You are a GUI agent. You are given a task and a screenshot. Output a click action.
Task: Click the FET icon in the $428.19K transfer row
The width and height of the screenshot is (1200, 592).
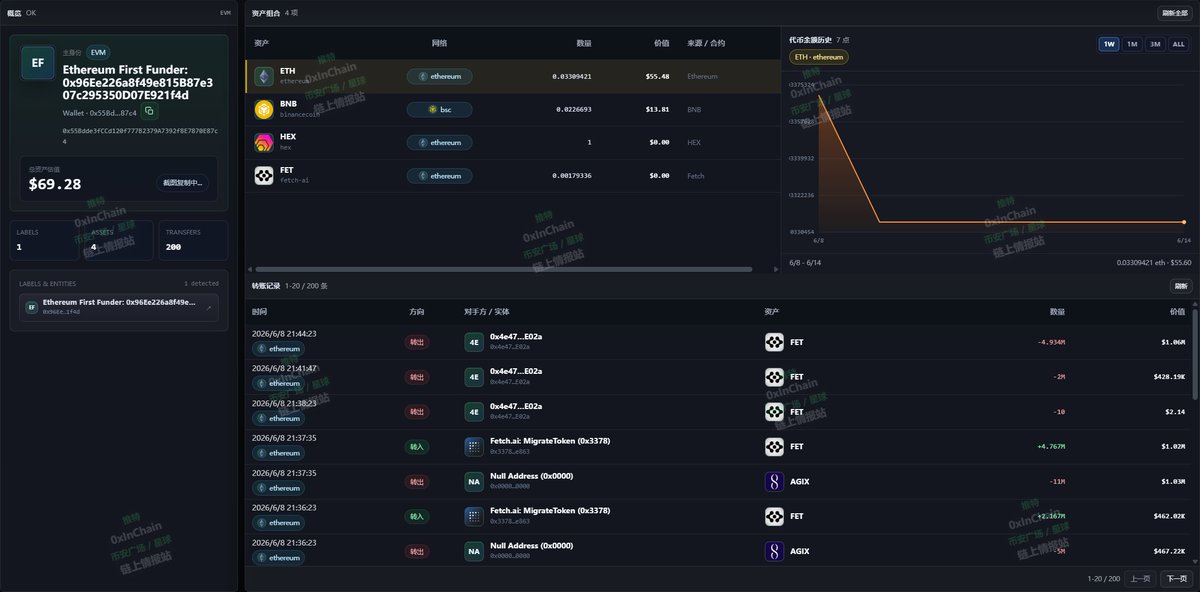tap(774, 376)
